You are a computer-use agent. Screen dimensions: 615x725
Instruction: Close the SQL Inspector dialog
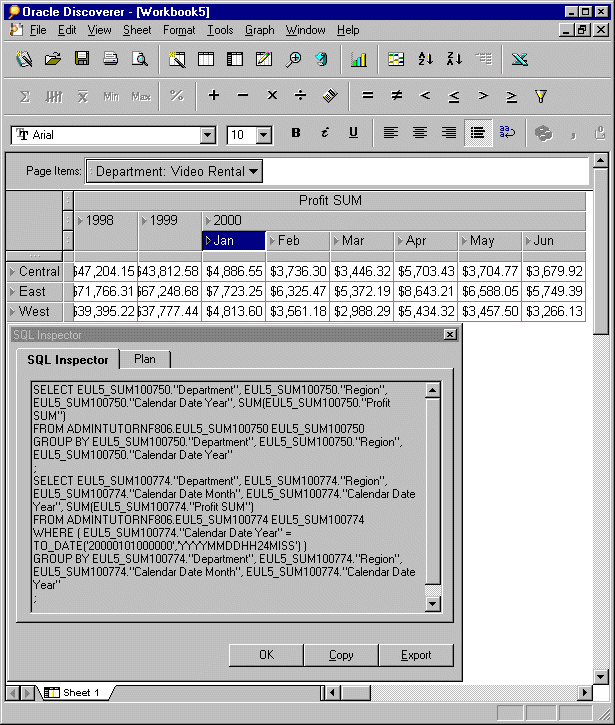(x=450, y=334)
